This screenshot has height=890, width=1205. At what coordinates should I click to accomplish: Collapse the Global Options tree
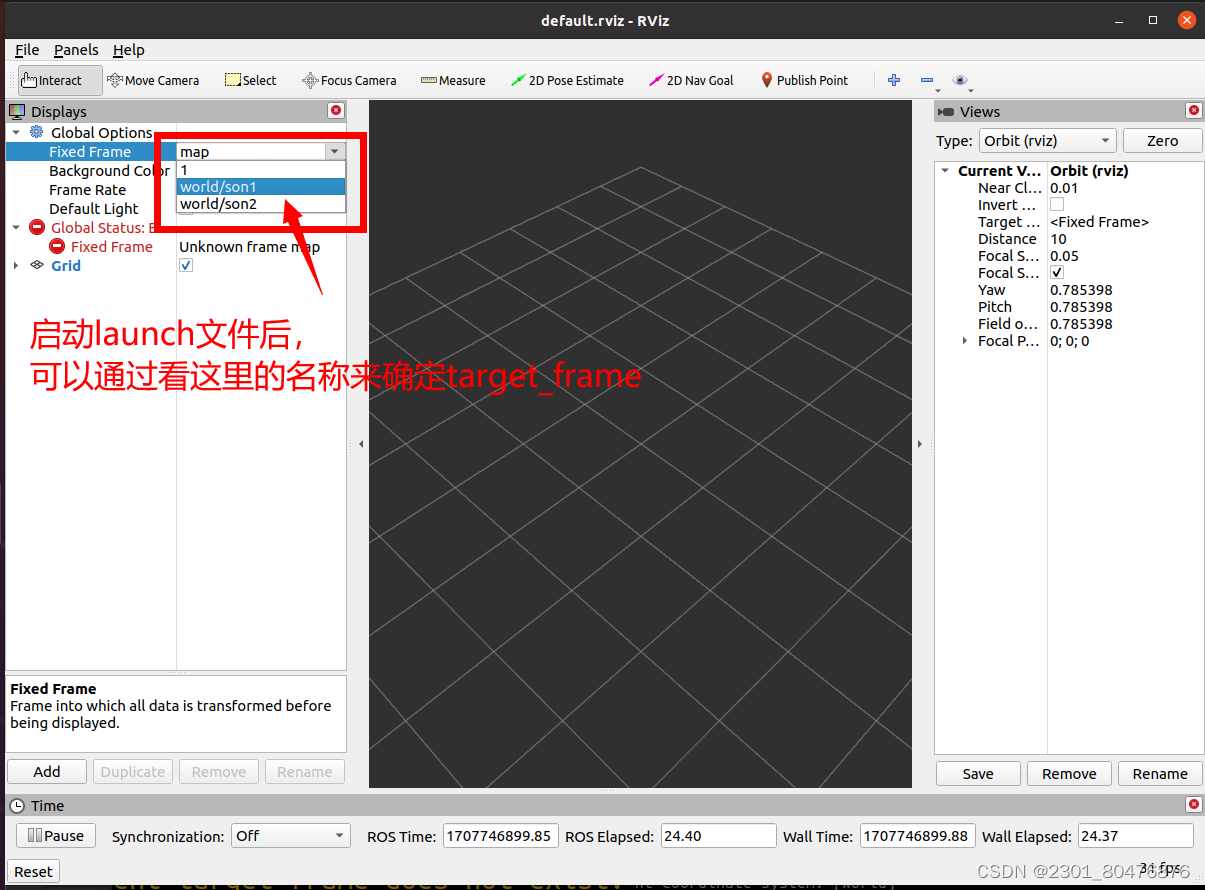[x=16, y=132]
